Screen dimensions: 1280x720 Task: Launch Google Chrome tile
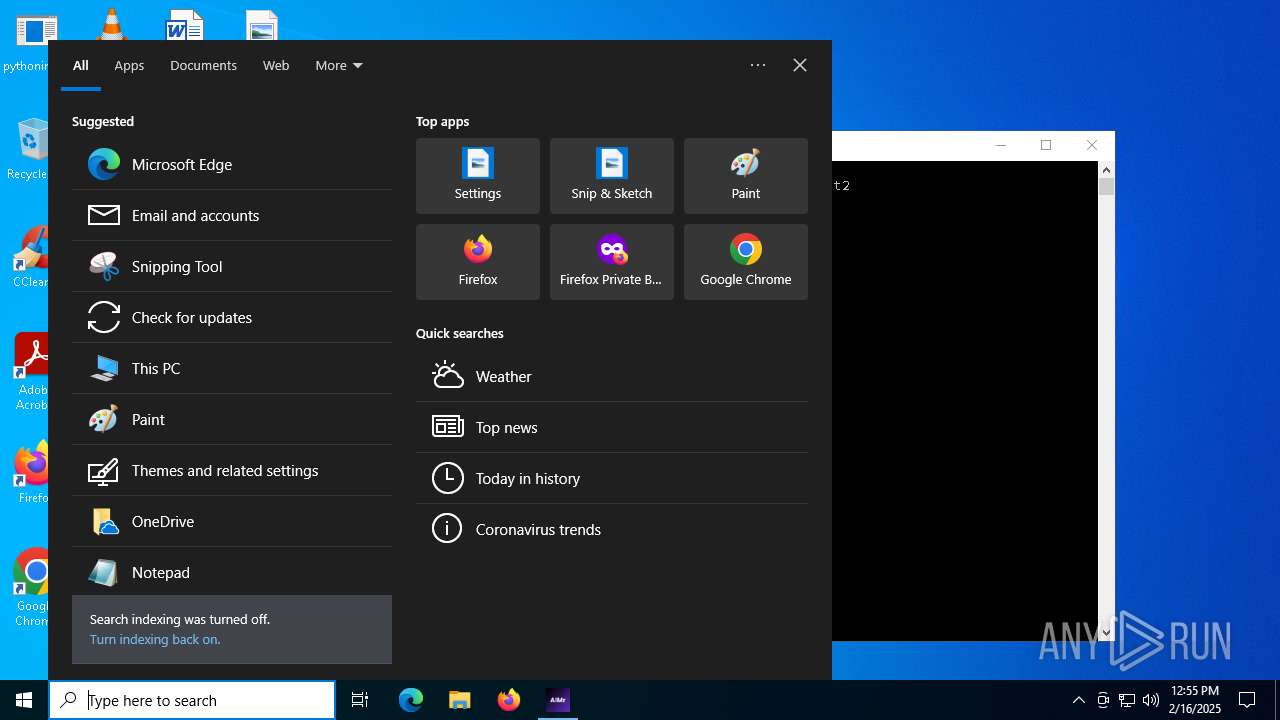pos(746,262)
